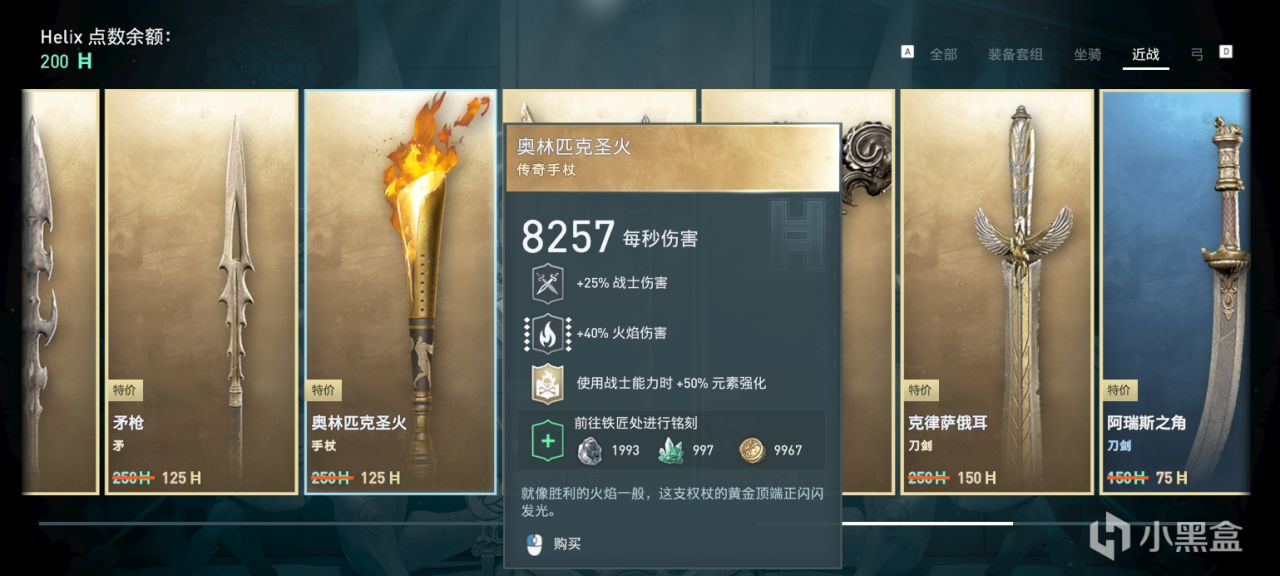Select the 克律萨俄耳 sword item card
The image size is (1280, 576).
coord(997,291)
